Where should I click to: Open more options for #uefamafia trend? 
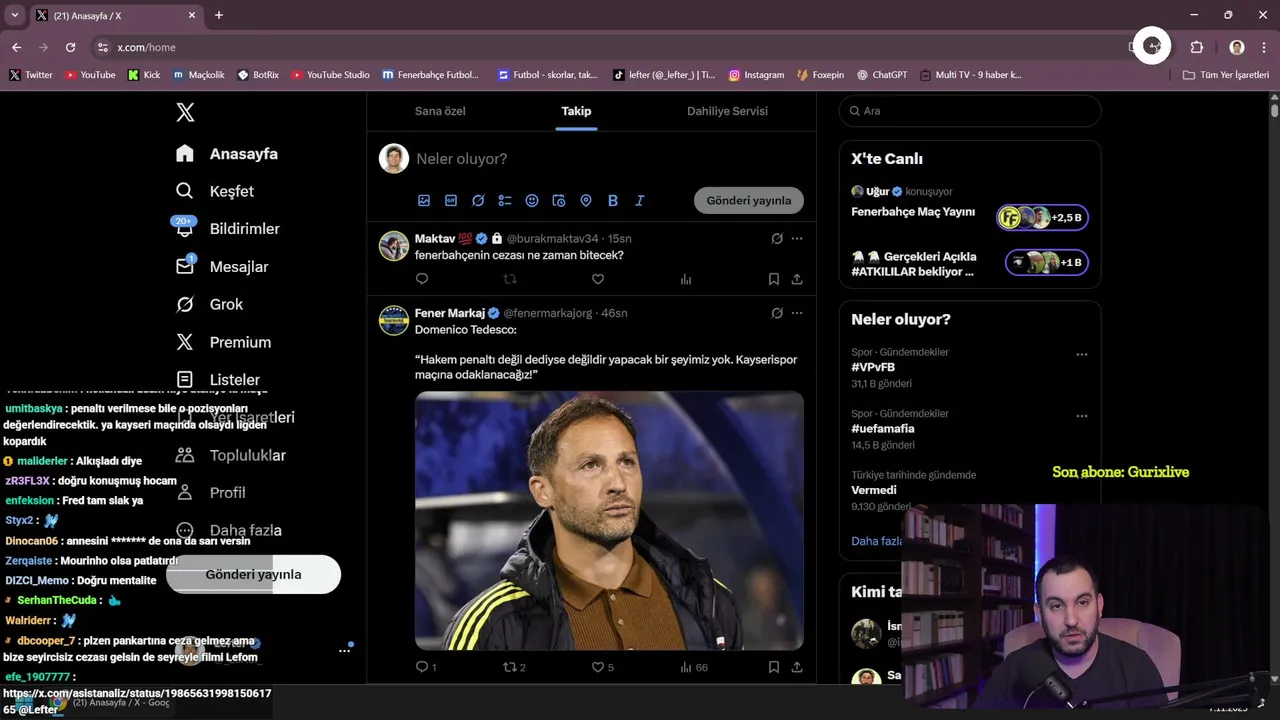pos(1081,415)
